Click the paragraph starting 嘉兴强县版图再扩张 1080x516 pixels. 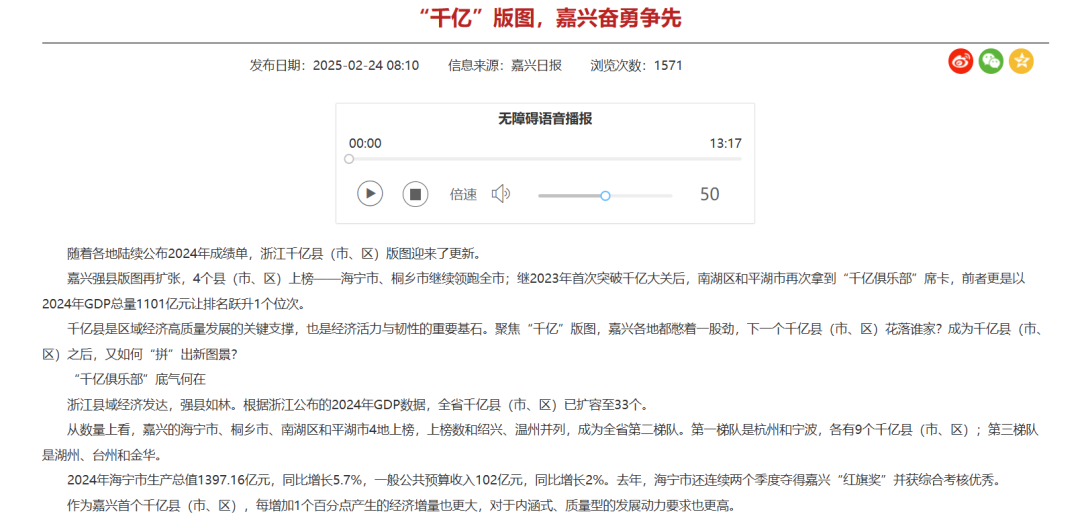pos(534,291)
